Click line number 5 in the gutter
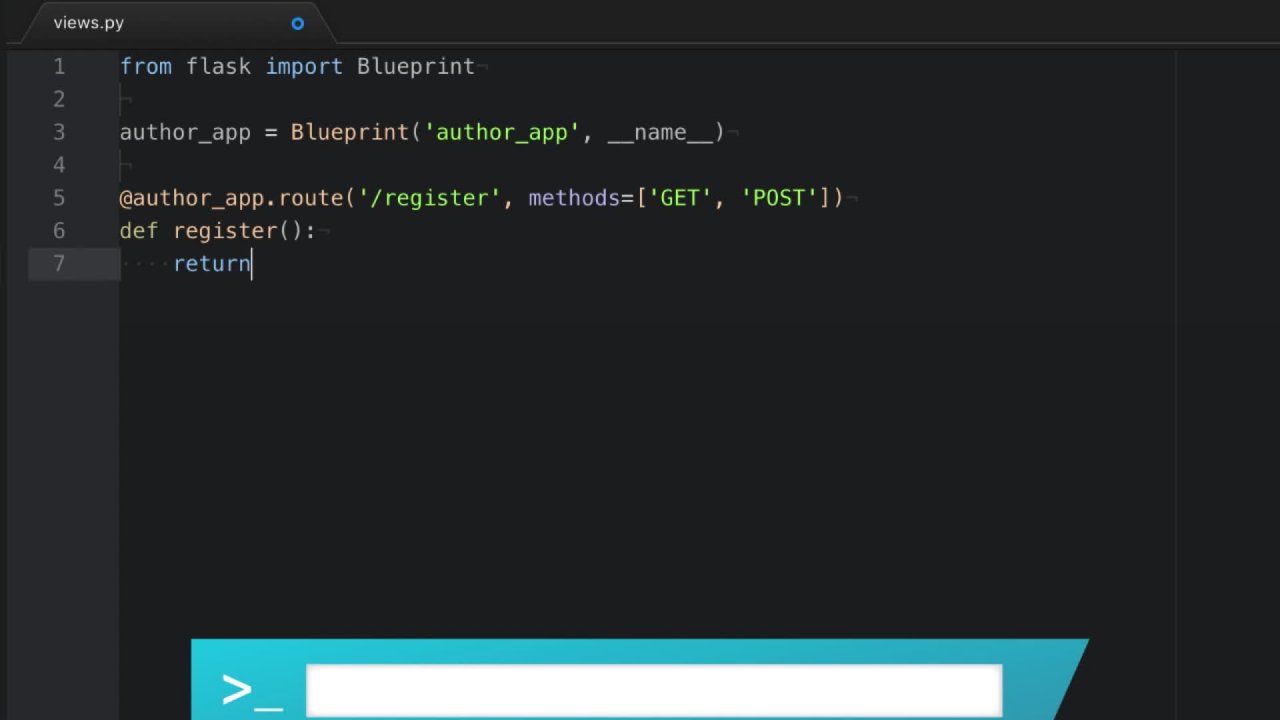 click(x=58, y=198)
